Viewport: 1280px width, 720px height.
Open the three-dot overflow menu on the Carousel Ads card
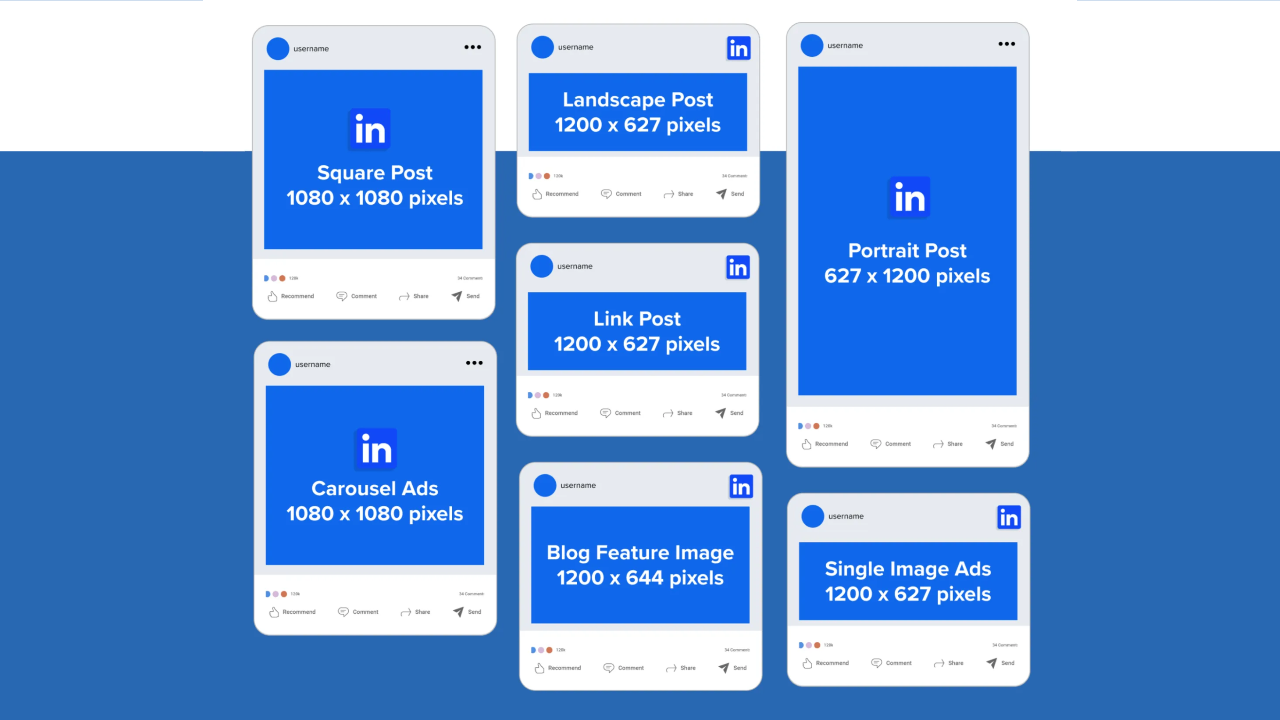[x=474, y=363]
